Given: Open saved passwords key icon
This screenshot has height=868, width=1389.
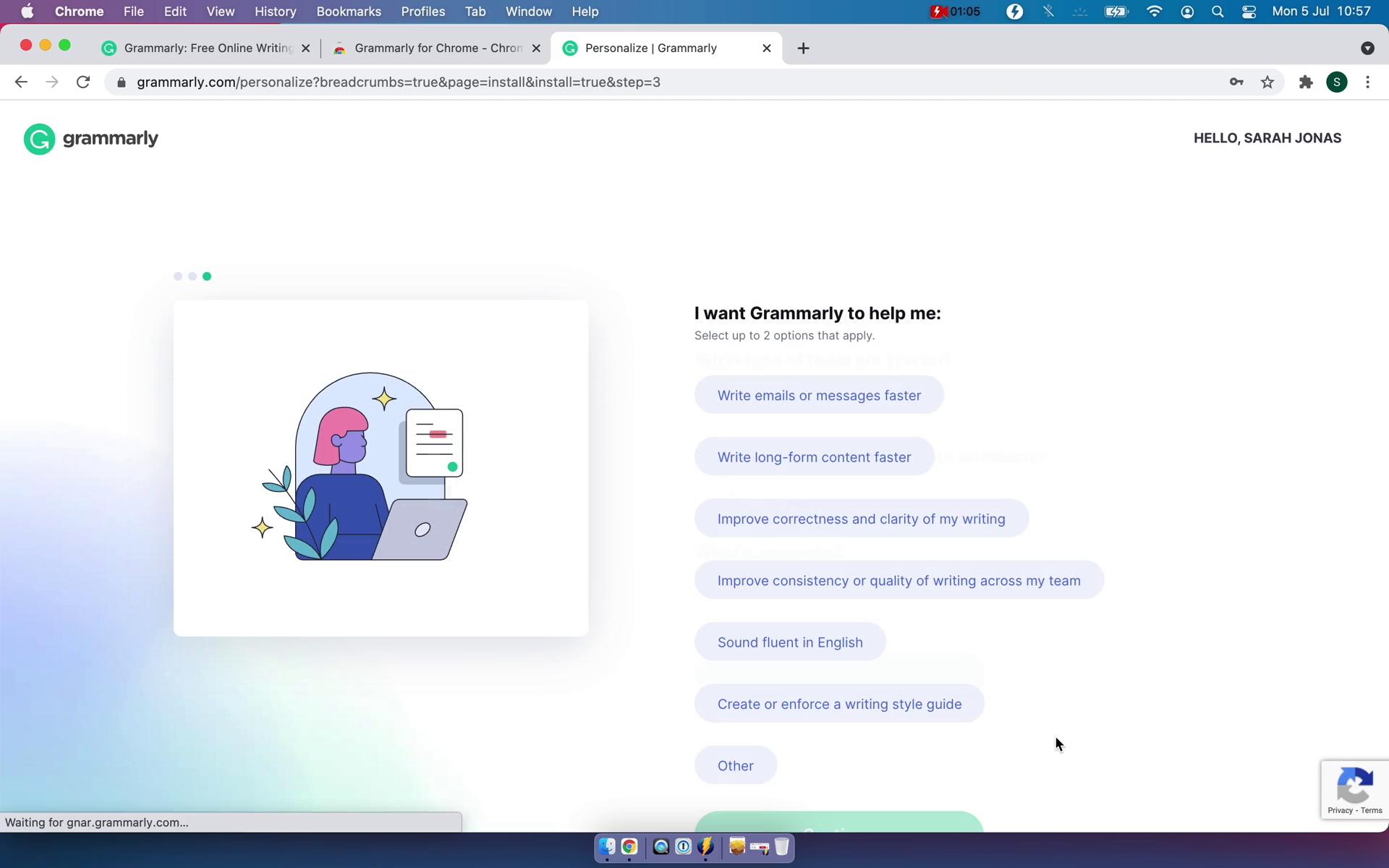Looking at the screenshot, I should [1236, 82].
